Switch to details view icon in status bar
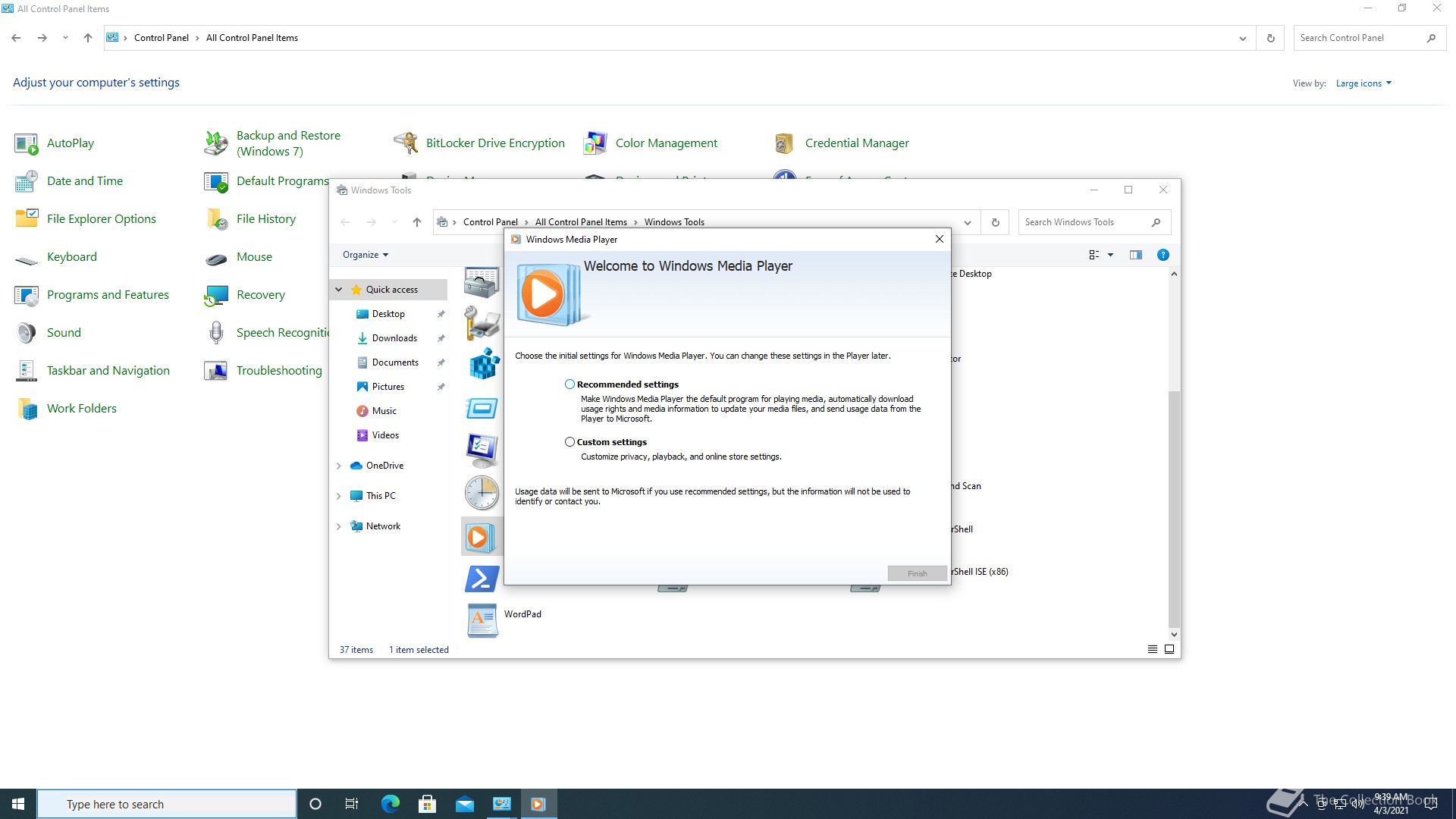Viewport: 1456px width, 819px height. [x=1153, y=649]
